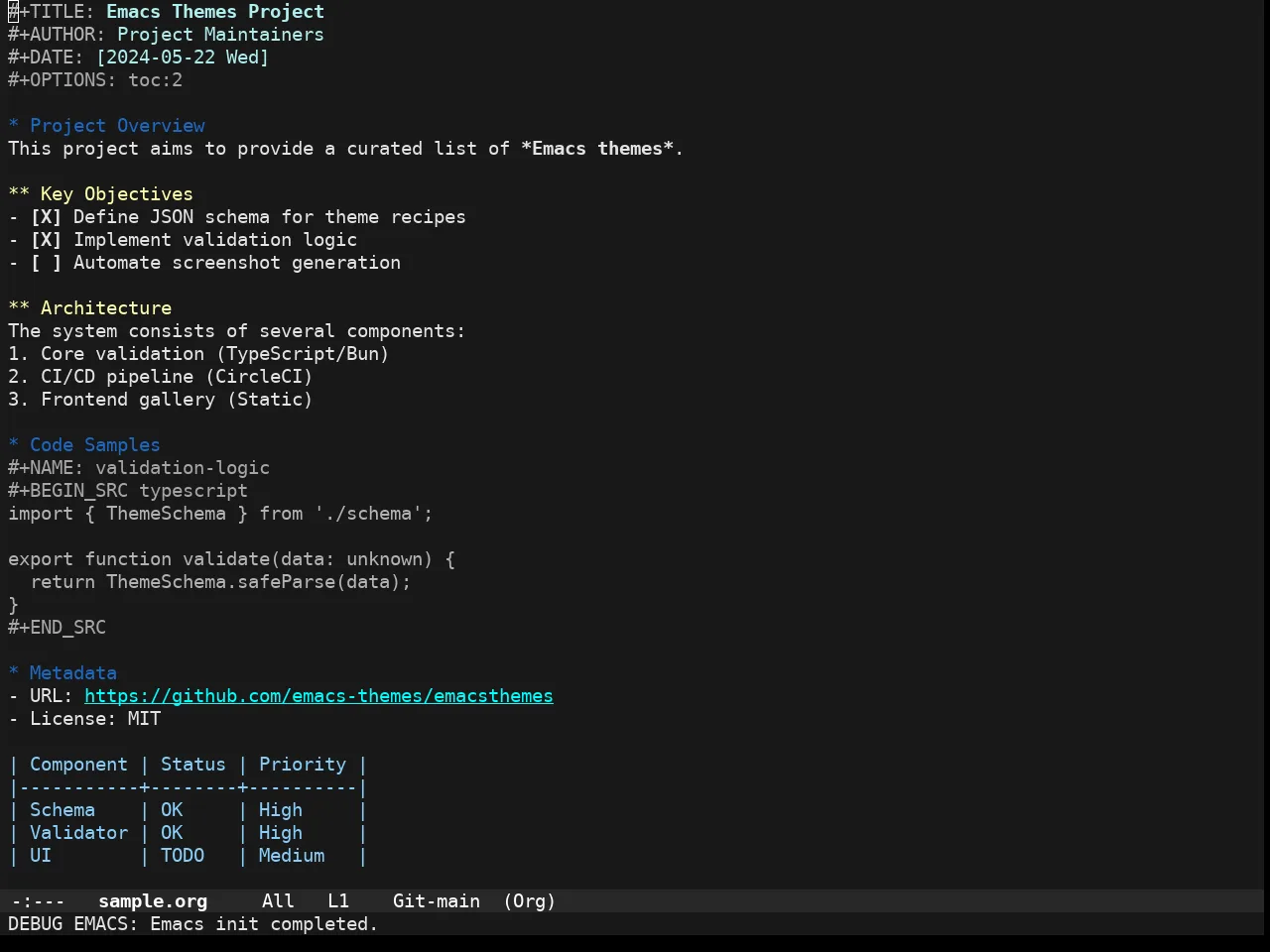Toggle the 'Implement validation logic' checkbox
Image resolution: width=1270 pixels, height=952 pixels.
click(46, 240)
